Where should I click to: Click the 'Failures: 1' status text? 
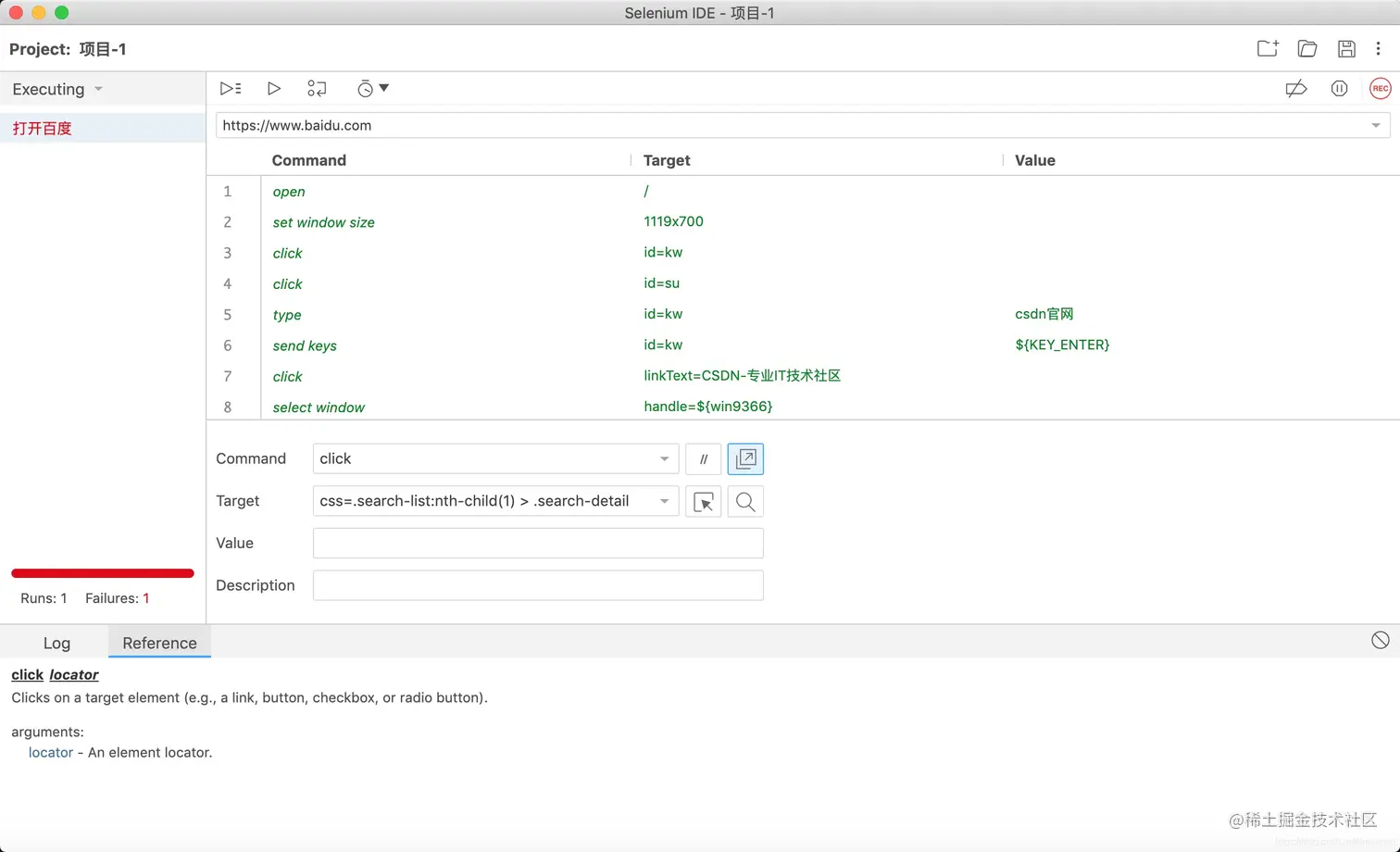point(118,598)
